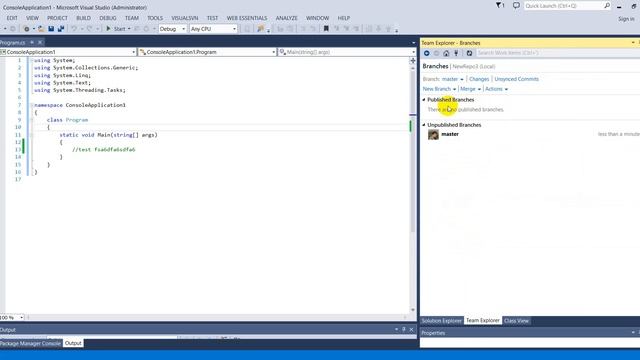The image size is (640, 360).
Task: Collapse the using directives region
Action: click(x=31, y=60)
